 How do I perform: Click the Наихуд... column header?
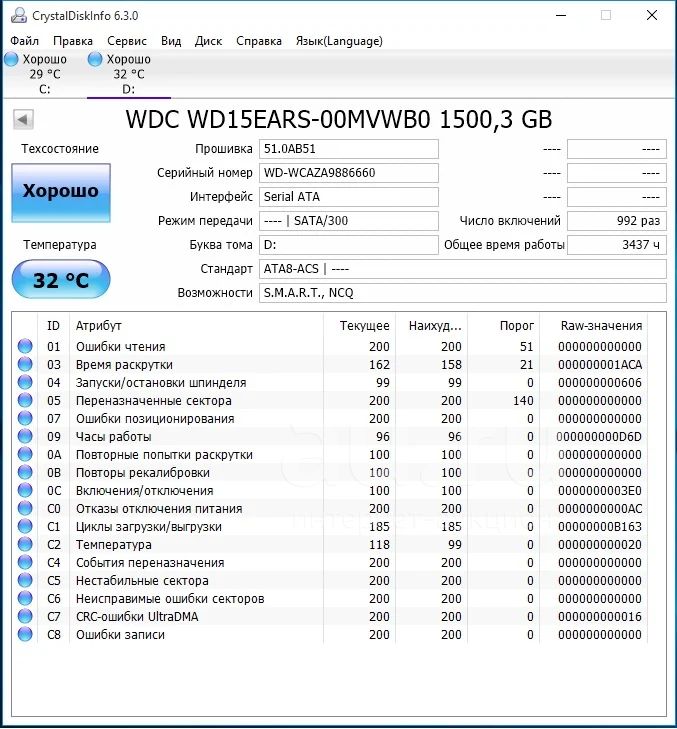431,325
